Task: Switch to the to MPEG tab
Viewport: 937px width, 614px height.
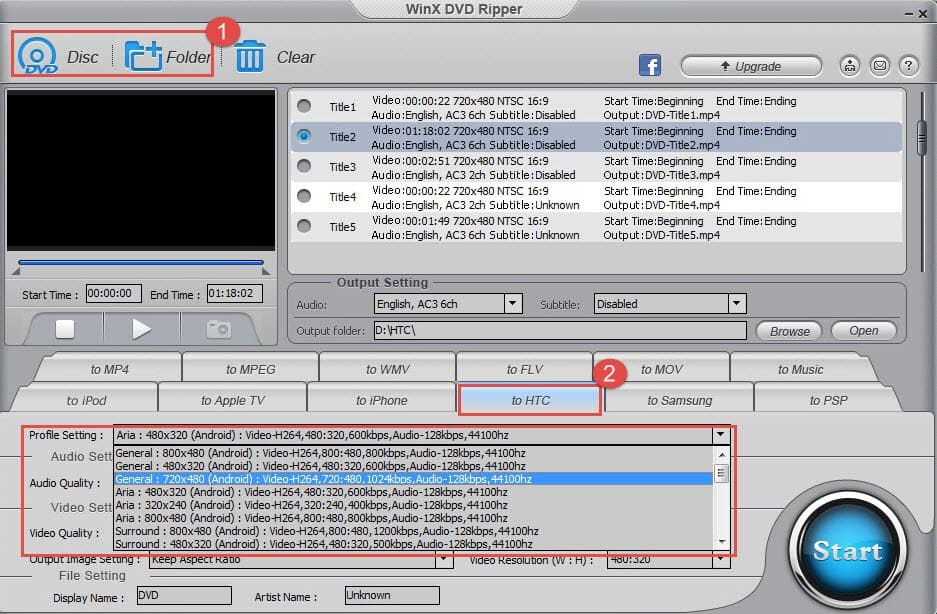Action: [250, 369]
